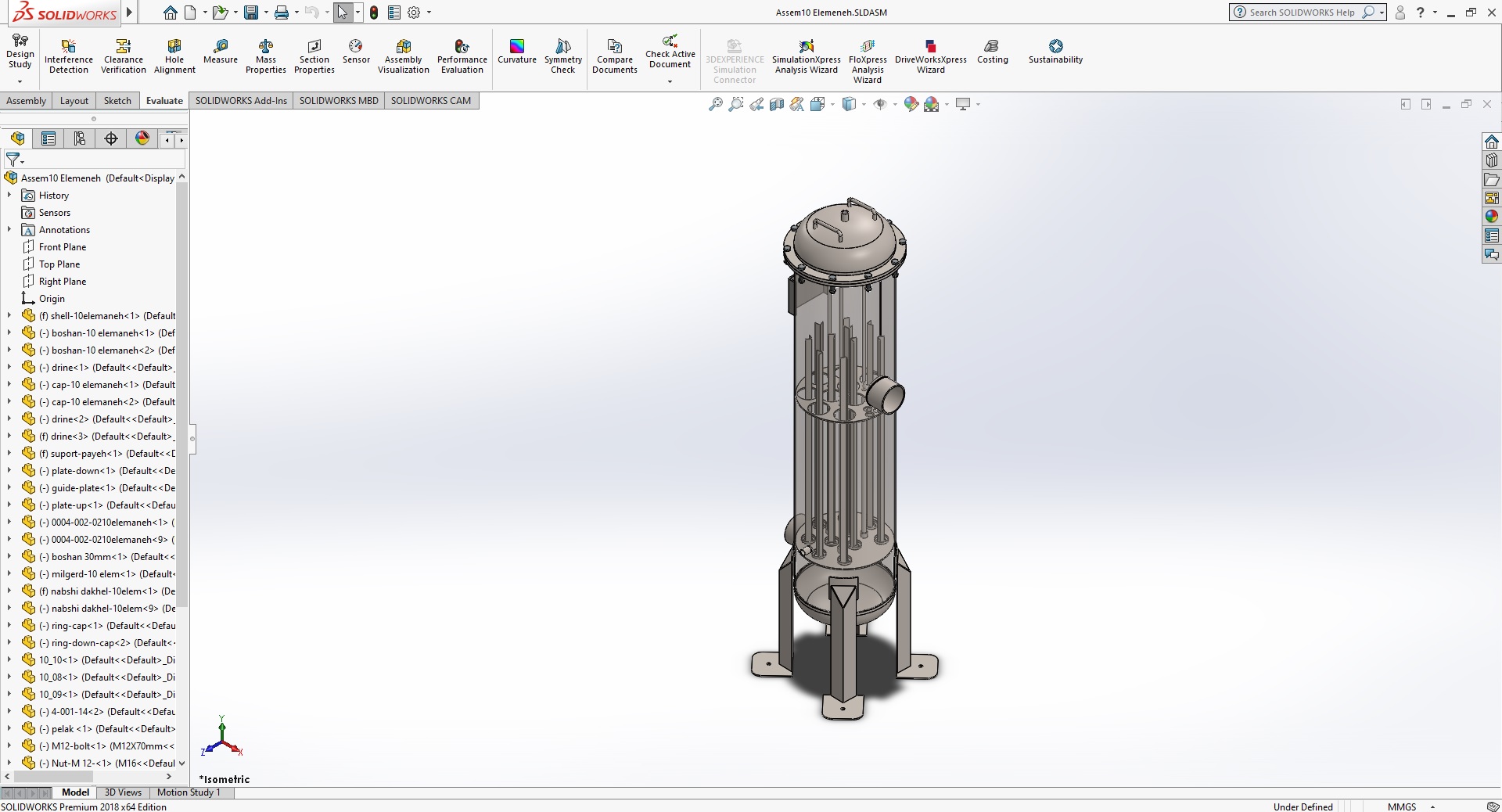The image size is (1502, 812).
Task: Expand plate-down<1> component
Action: [9, 470]
